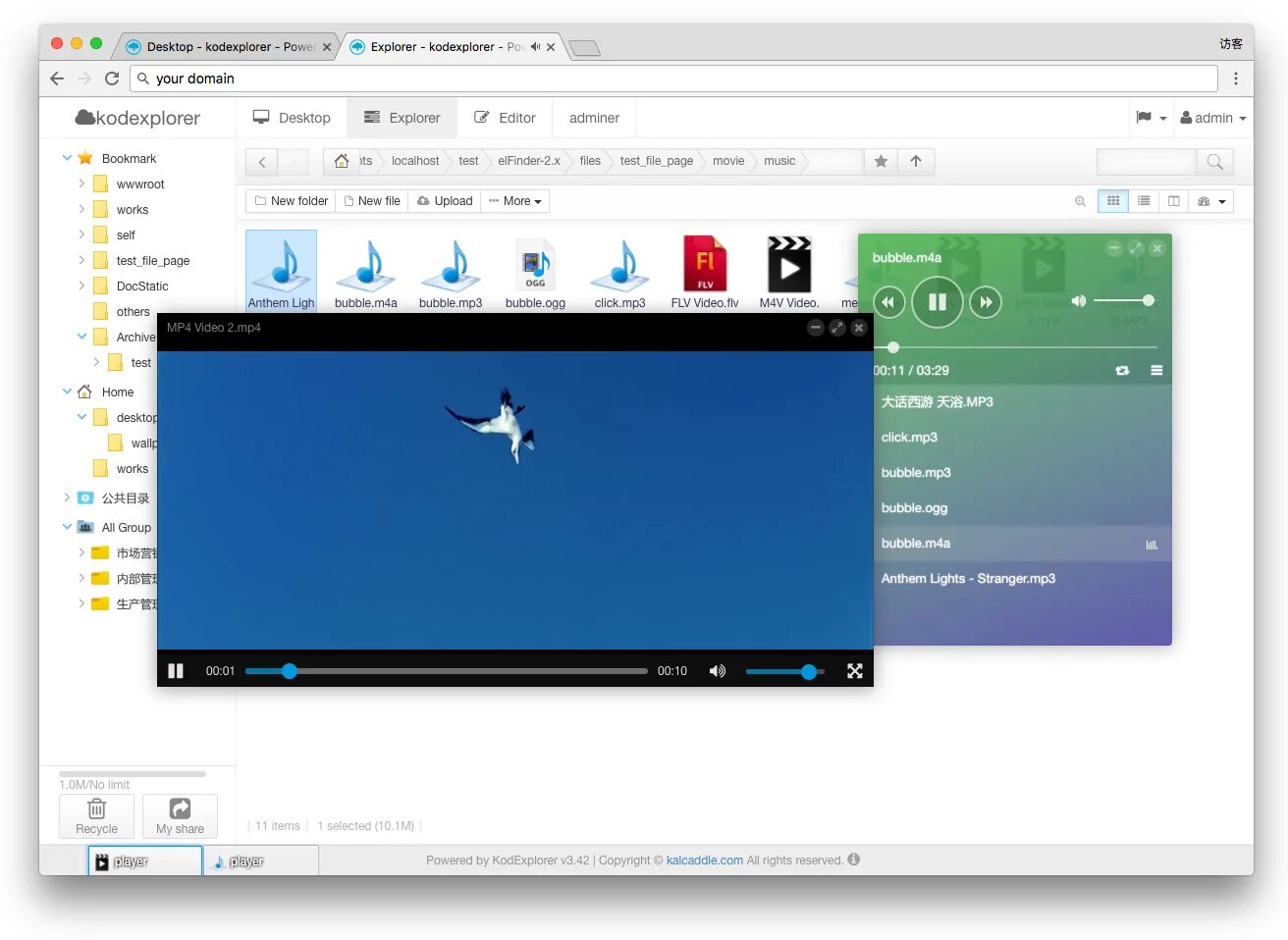Mute the audio player volume speaker
Image resolution: width=1288 pixels, height=940 pixels.
click(x=1079, y=301)
